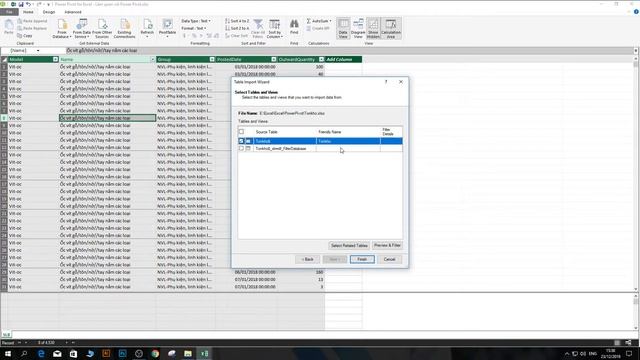Click Sort Z to A
Screen dimensions: 640x360
tap(237, 28)
